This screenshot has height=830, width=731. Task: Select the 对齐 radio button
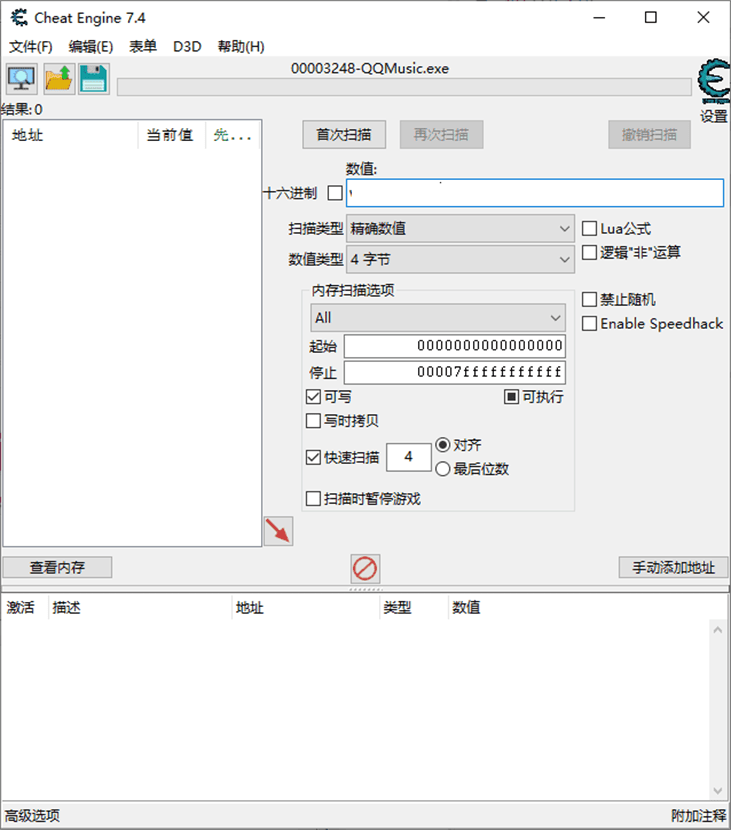(443, 445)
